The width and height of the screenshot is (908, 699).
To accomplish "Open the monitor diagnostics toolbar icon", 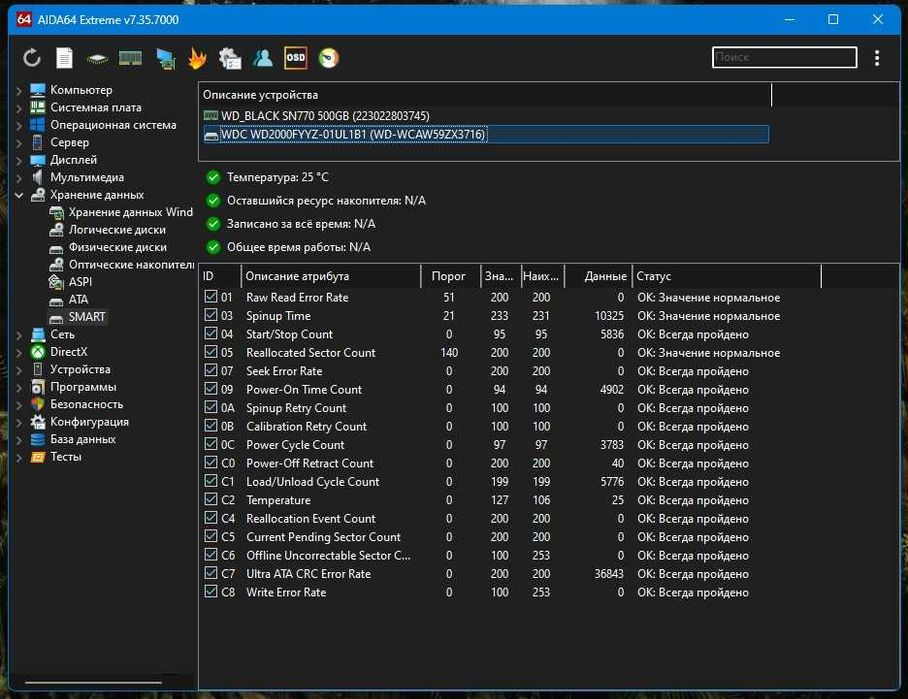I will (166, 58).
